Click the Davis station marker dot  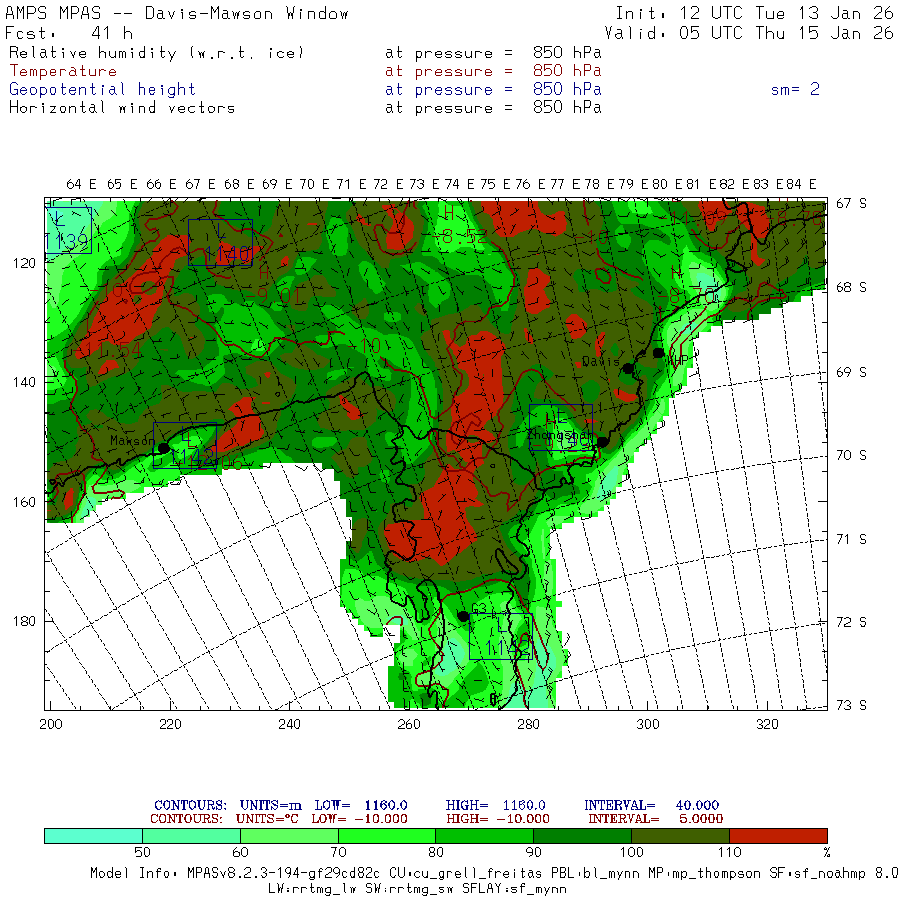[x=629, y=368]
